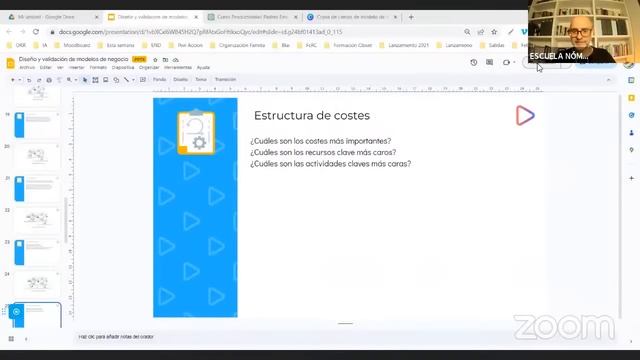Click the add comment toolbar icon
The height and width of the screenshot is (360, 640).
(143, 80)
